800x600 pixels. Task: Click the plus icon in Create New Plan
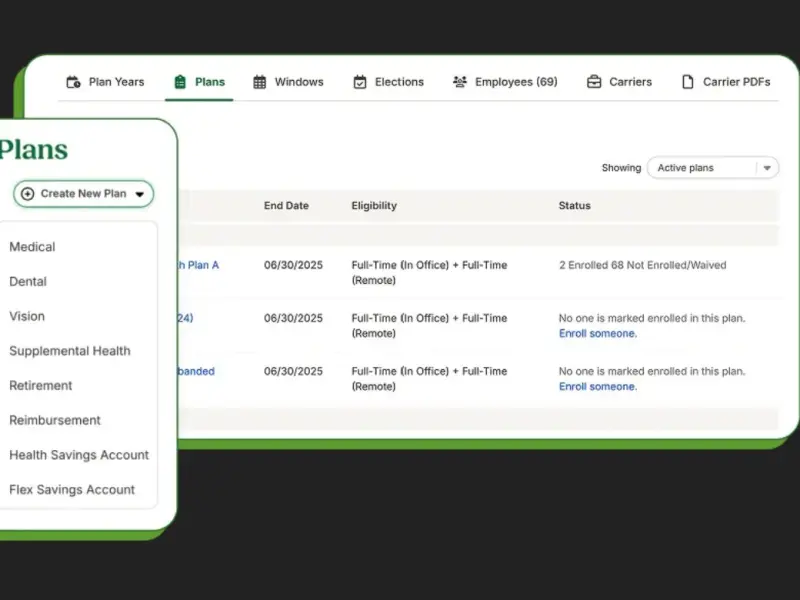[28, 194]
